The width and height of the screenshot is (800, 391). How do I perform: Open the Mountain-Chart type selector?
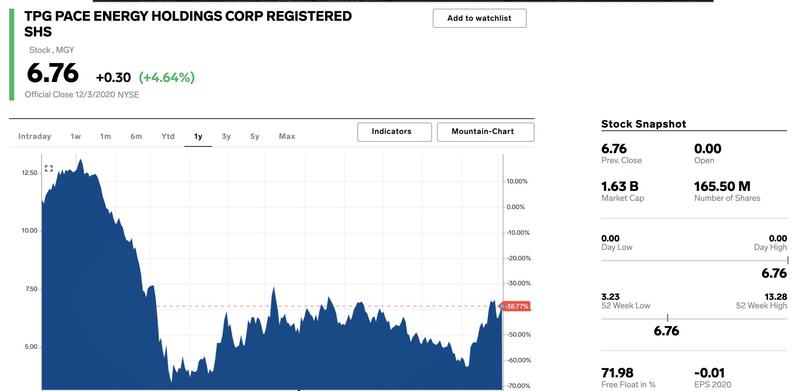486,132
